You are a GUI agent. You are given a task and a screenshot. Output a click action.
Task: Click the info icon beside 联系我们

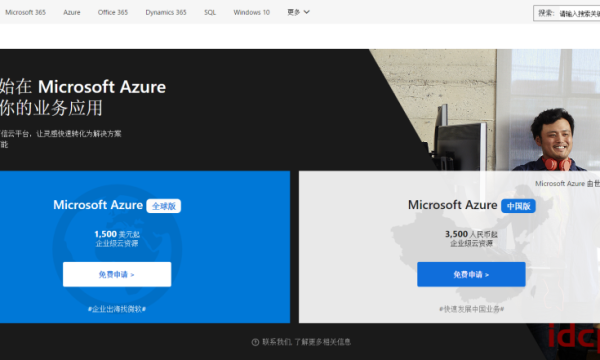[255, 342]
